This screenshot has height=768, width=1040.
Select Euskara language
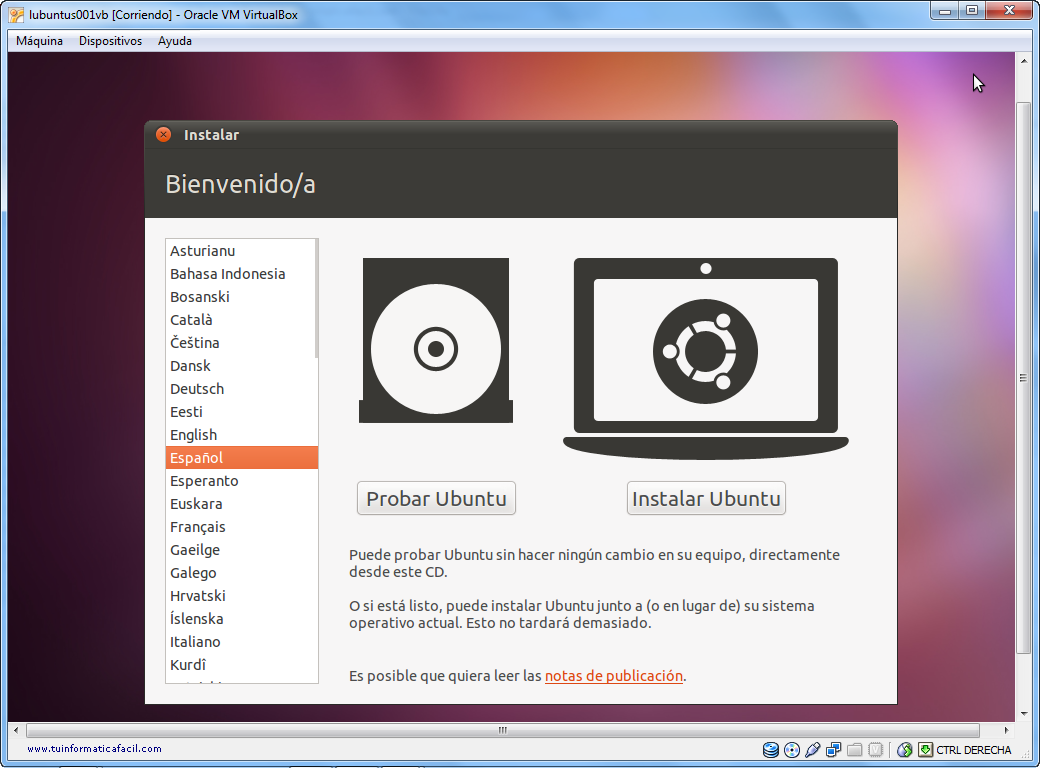pyautogui.click(x=241, y=503)
